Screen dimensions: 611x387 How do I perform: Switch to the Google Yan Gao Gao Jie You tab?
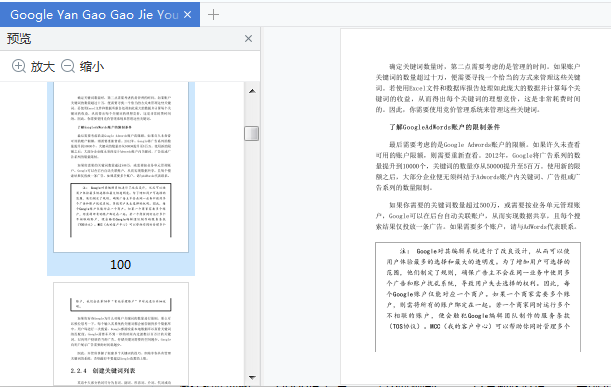click(94, 15)
